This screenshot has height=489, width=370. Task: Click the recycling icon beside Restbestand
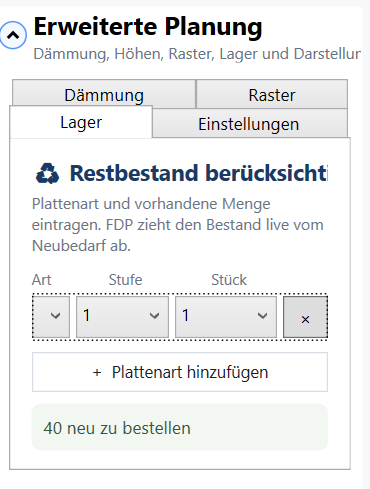(x=47, y=173)
